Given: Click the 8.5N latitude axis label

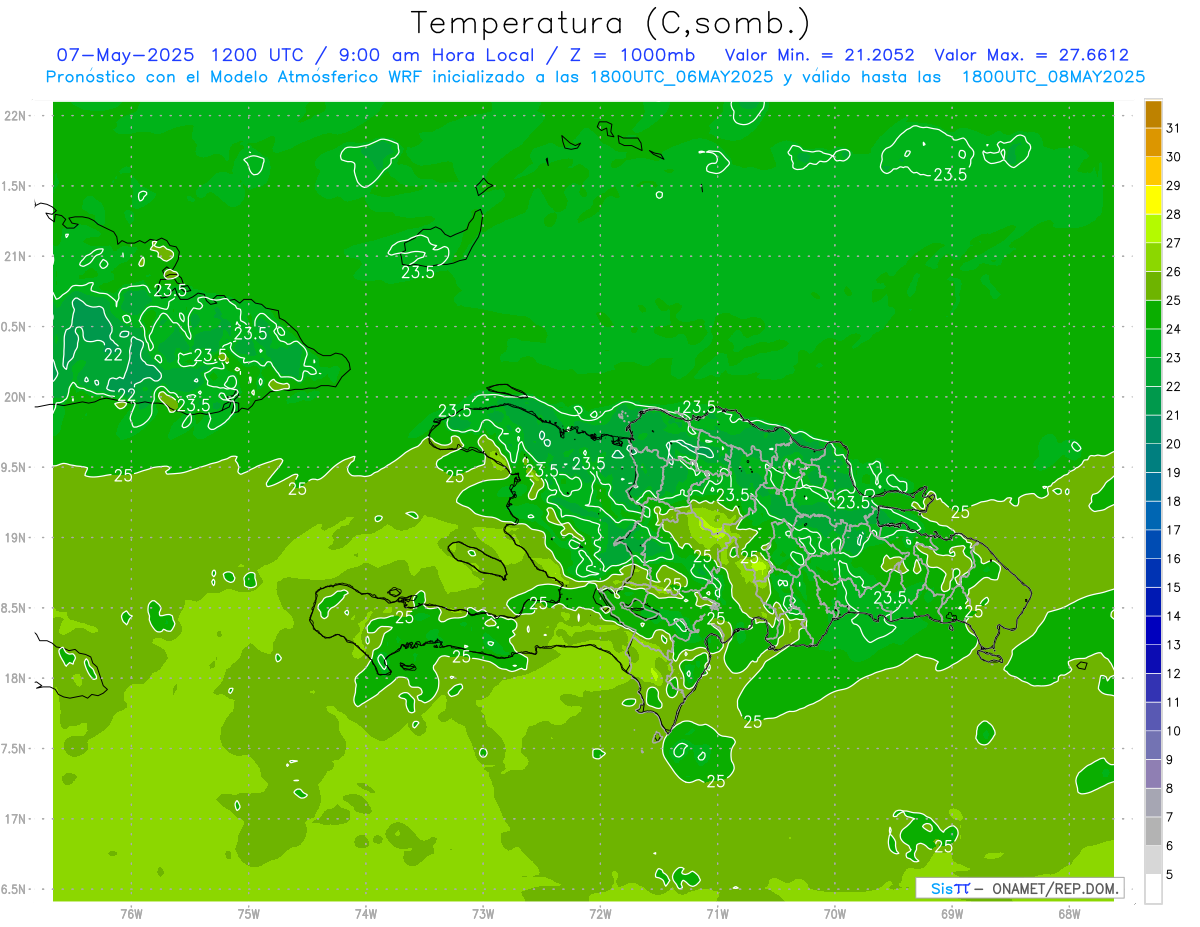Looking at the screenshot, I should point(14,608).
